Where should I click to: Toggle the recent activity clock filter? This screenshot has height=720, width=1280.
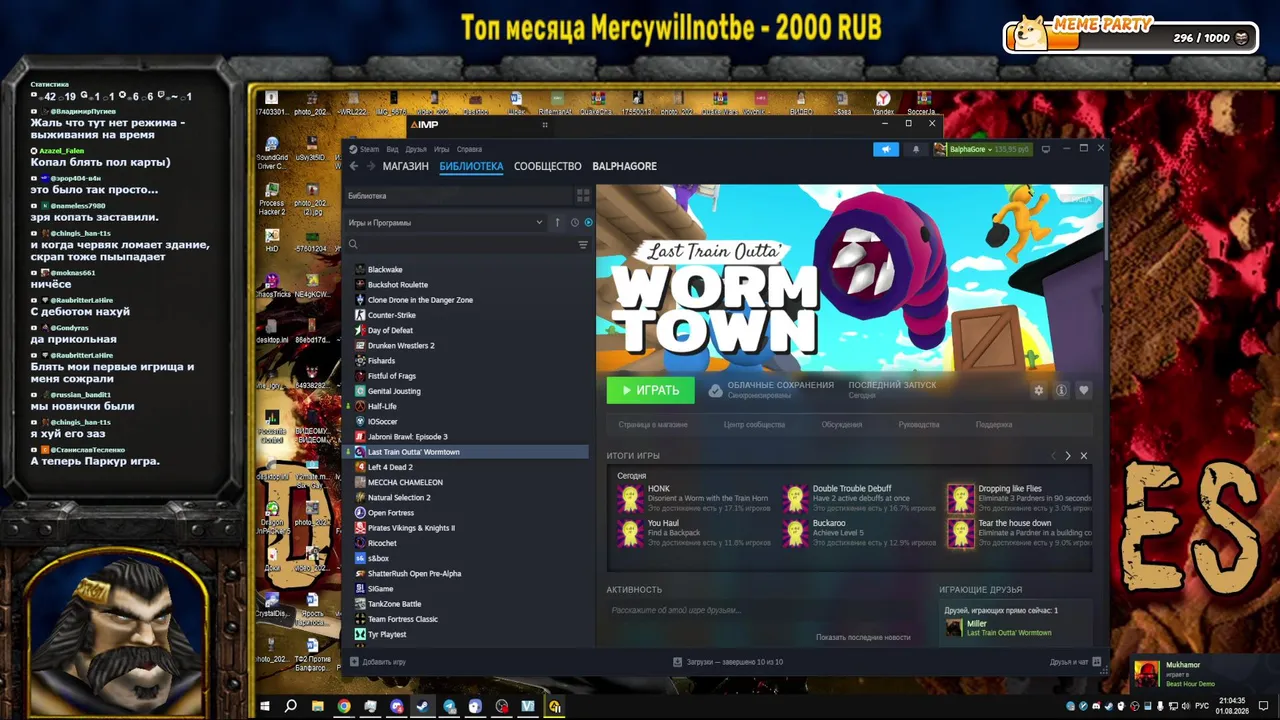[574, 222]
